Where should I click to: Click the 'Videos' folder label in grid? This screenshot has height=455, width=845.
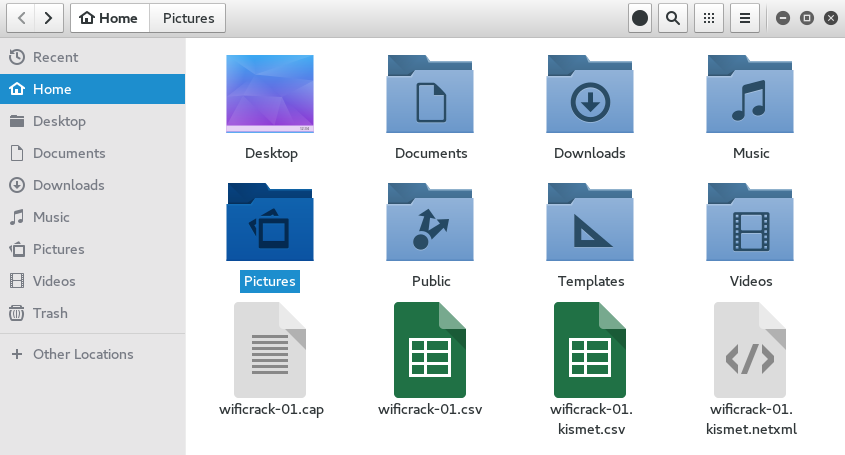click(x=751, y=281)
